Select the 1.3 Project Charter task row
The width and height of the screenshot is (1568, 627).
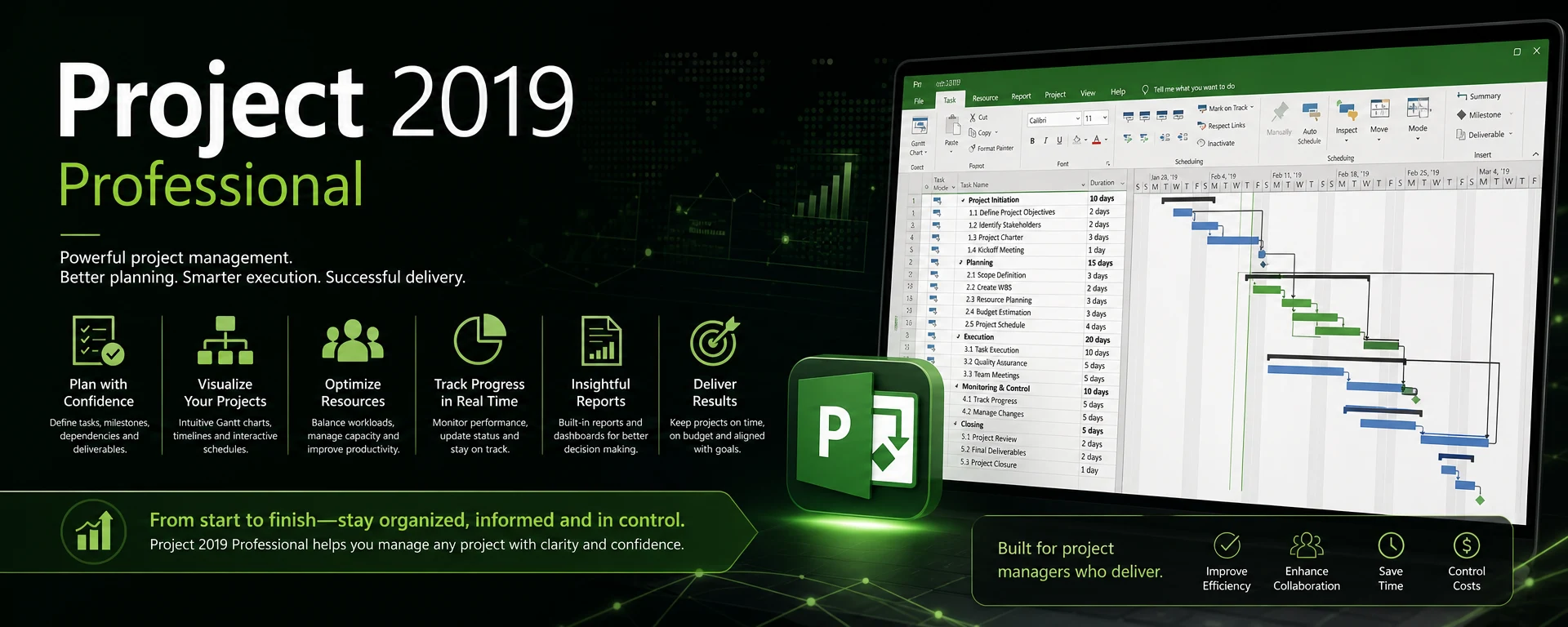point(996,238)
